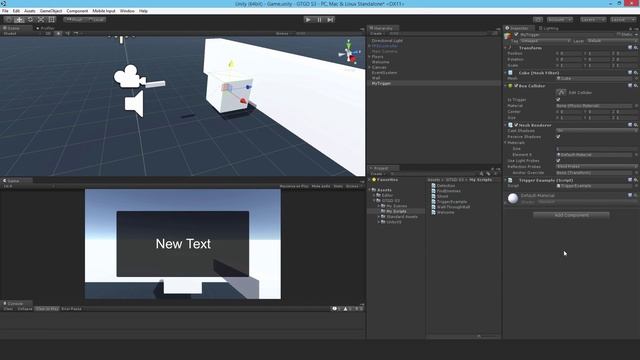Toggle Mesh Renderer enabled checkbox
Image resolution: width=640 pixels, height=360 pixels.
(516, 125)
